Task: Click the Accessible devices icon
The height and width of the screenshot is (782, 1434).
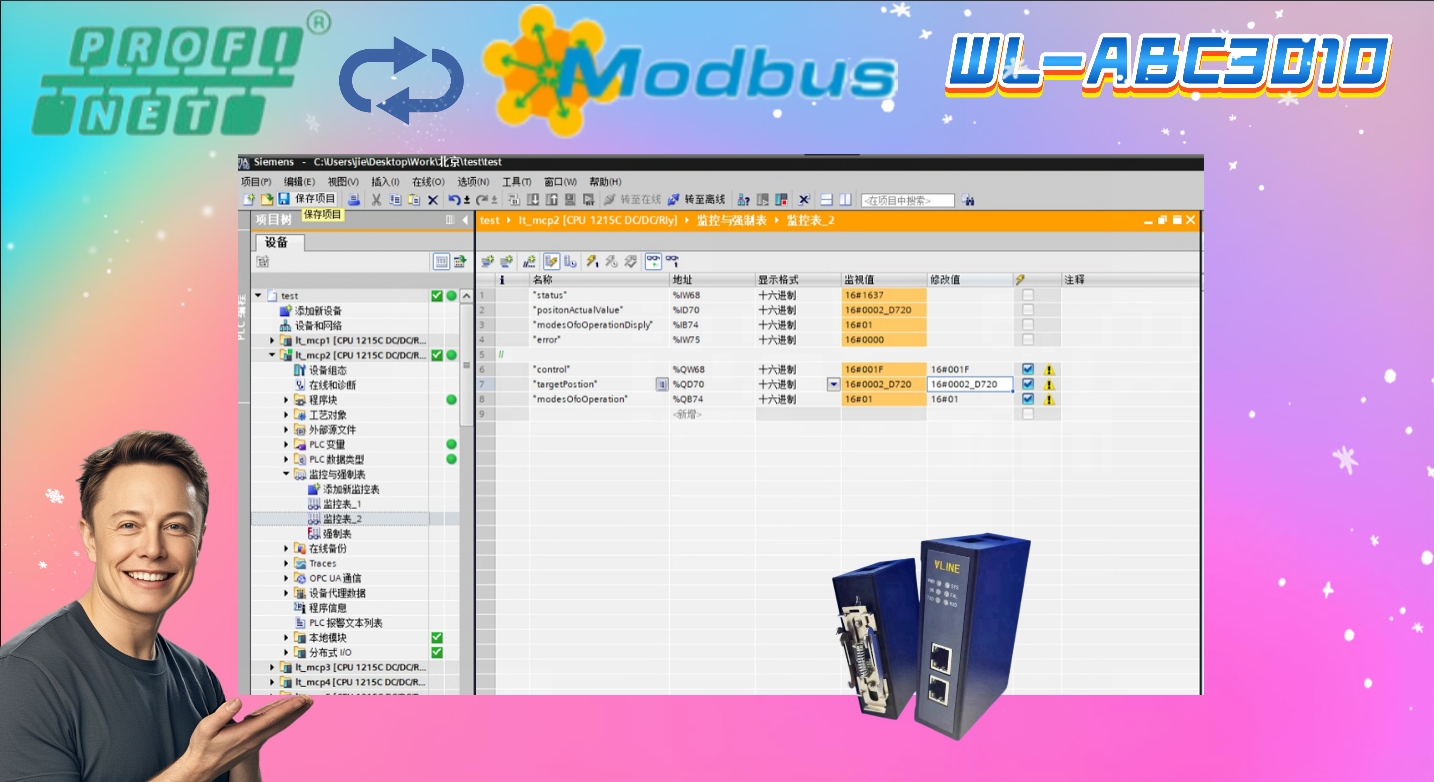Action: point(743,199)
